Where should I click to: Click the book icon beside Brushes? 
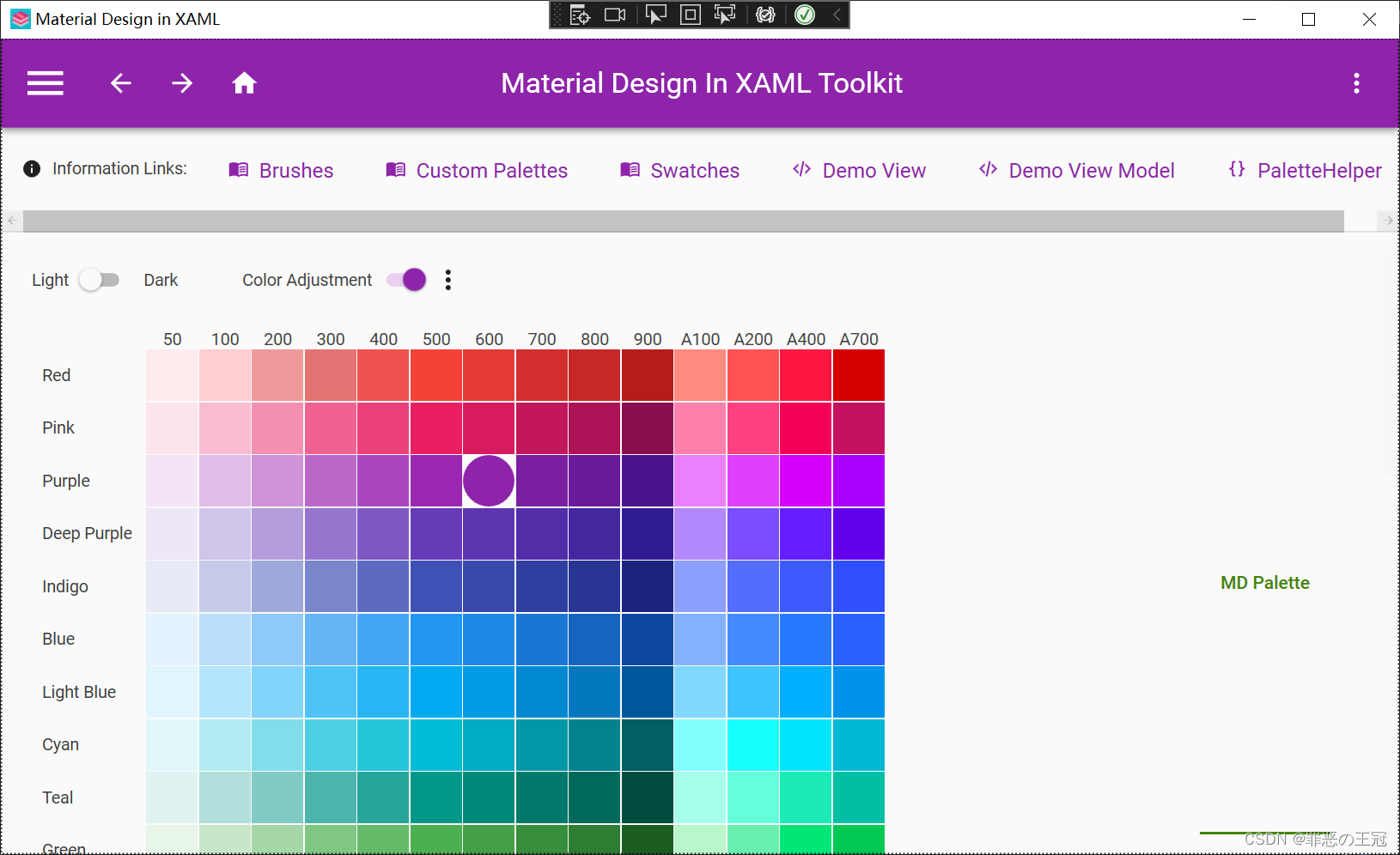239,170
